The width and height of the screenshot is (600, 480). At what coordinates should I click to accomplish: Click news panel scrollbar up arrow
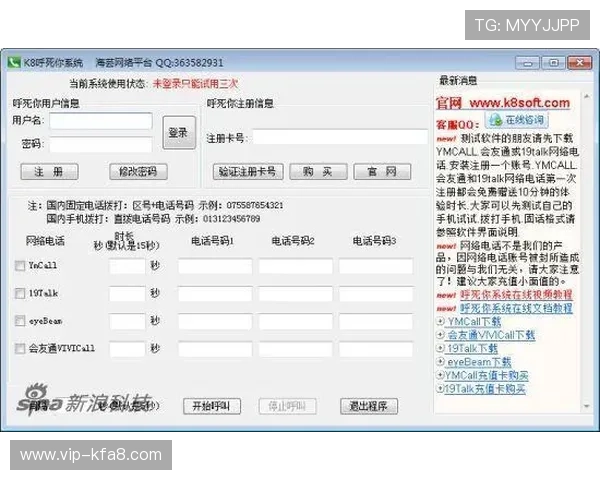click(586, 97)
